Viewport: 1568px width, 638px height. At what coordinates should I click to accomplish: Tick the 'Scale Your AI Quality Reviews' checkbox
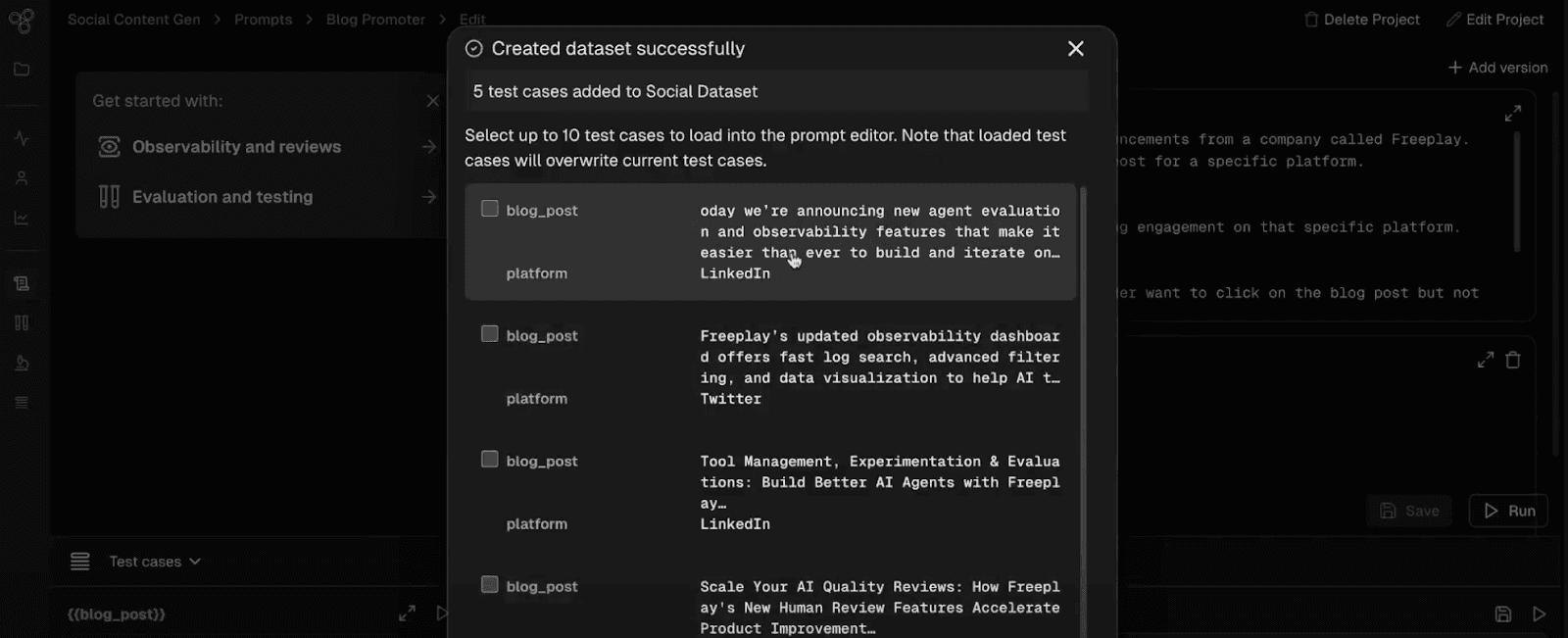(x=490, y=585)
